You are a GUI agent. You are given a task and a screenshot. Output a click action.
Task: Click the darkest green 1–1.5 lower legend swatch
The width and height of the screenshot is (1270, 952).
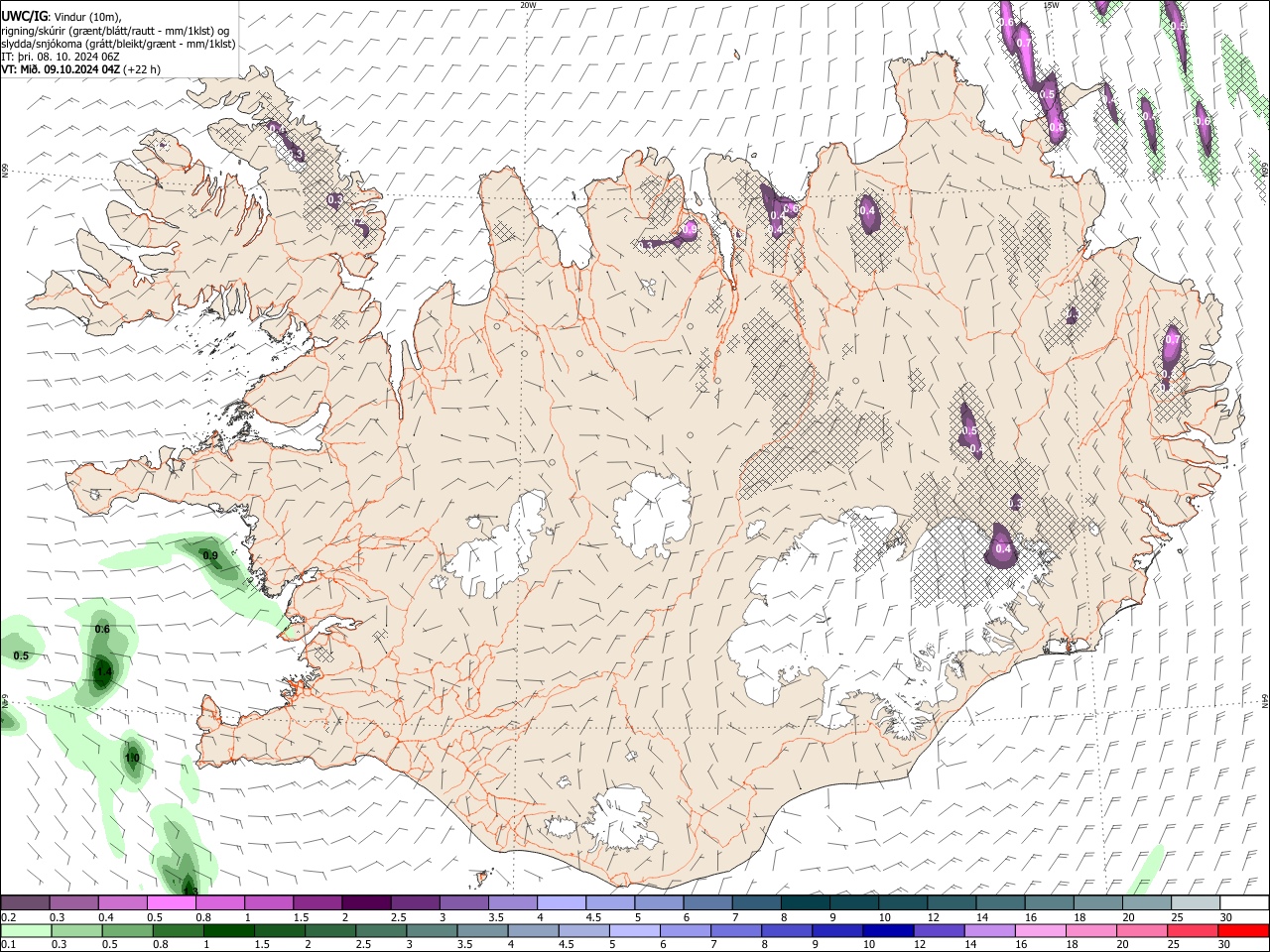[x=229, y=930]
